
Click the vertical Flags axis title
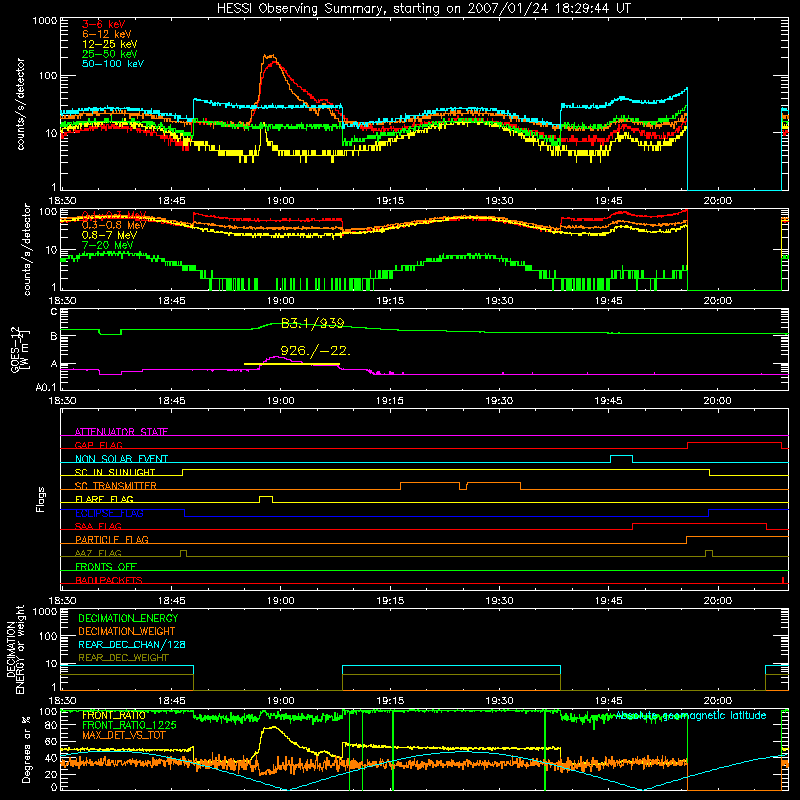pyautogui.click(x=40, y=499)
